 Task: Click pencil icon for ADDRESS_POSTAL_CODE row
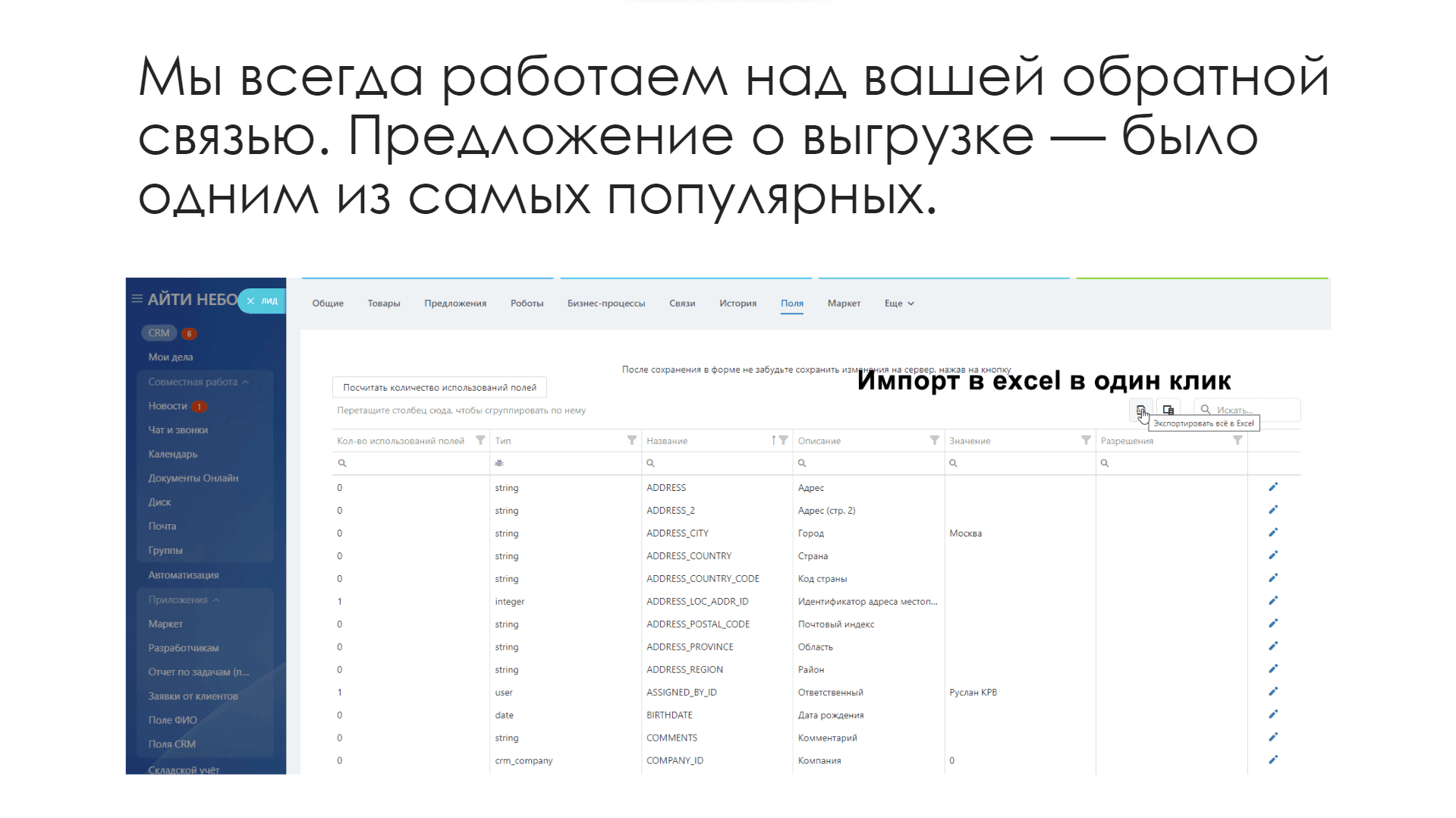1273,624
